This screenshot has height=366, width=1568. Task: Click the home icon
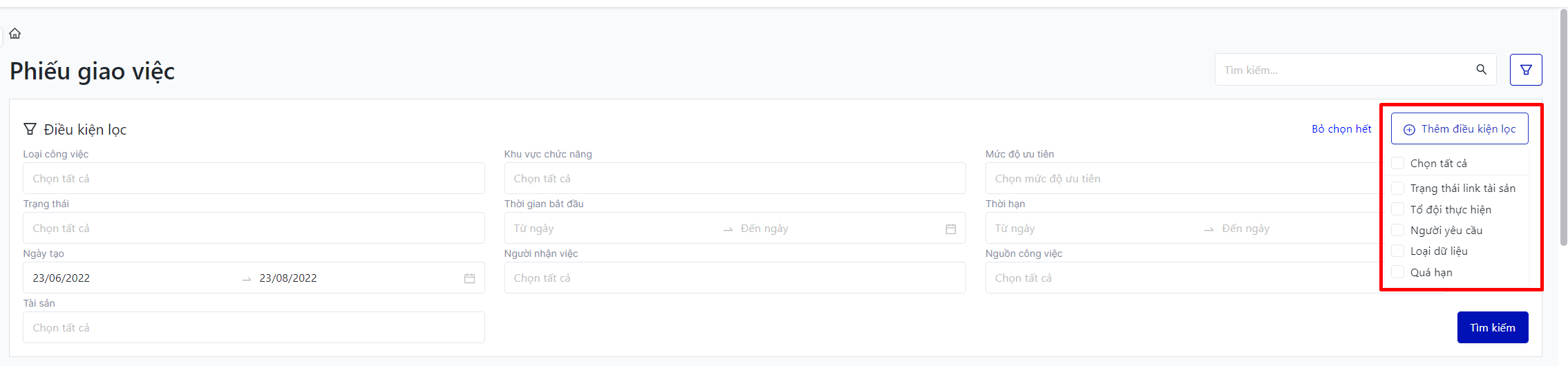pos(15,33)
